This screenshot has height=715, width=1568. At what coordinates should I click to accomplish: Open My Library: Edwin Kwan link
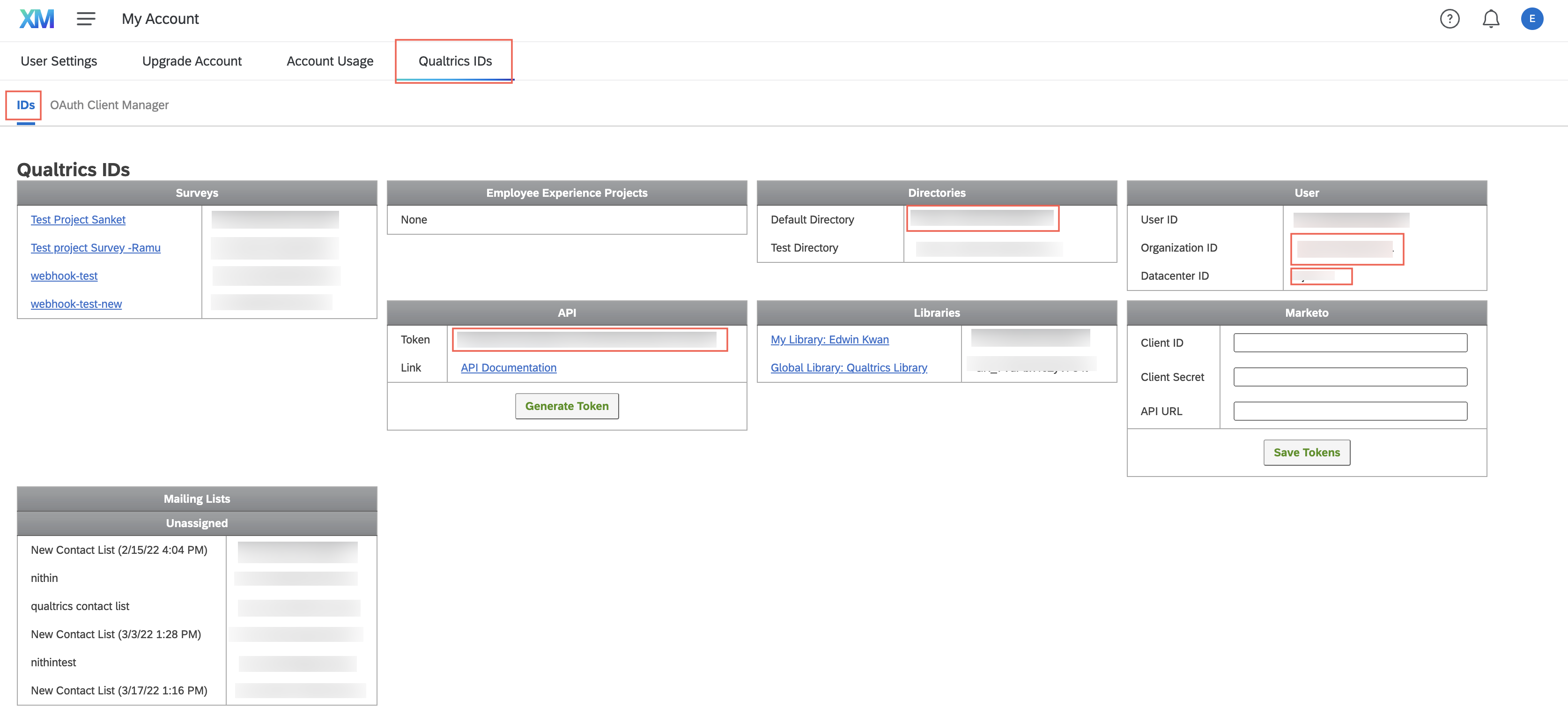(x=829, y=339)
